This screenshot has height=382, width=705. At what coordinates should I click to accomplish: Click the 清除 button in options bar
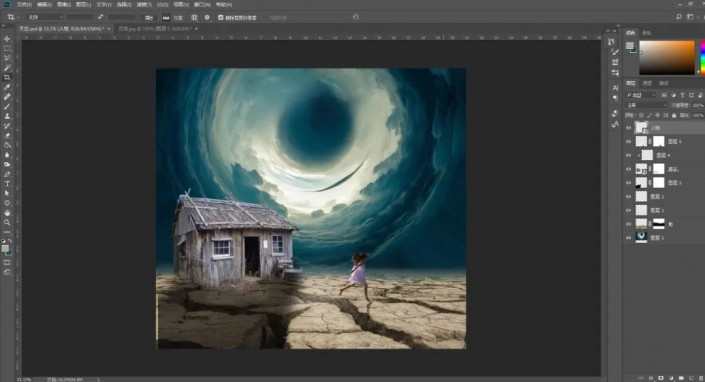click(x=149, y=18)
